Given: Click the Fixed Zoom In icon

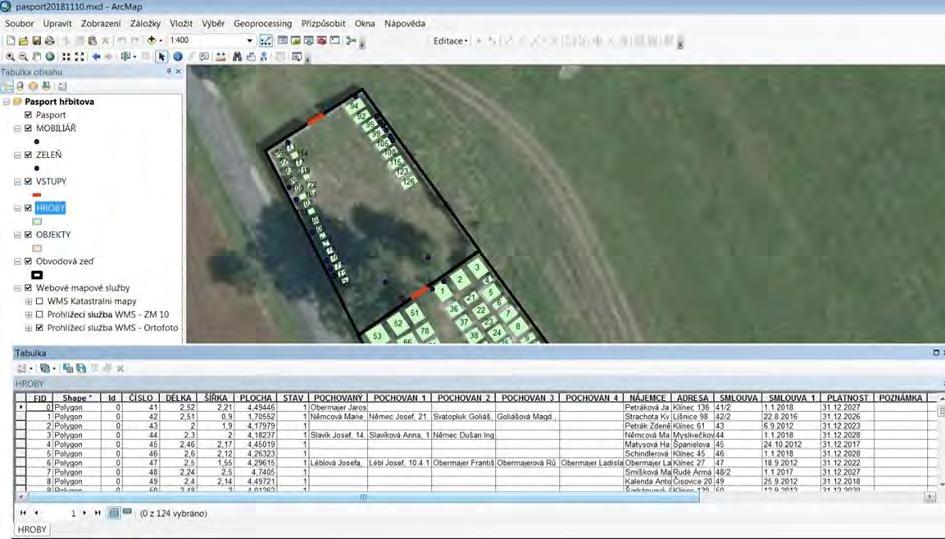Looking at the screenshot, I should tap(66, 57).
